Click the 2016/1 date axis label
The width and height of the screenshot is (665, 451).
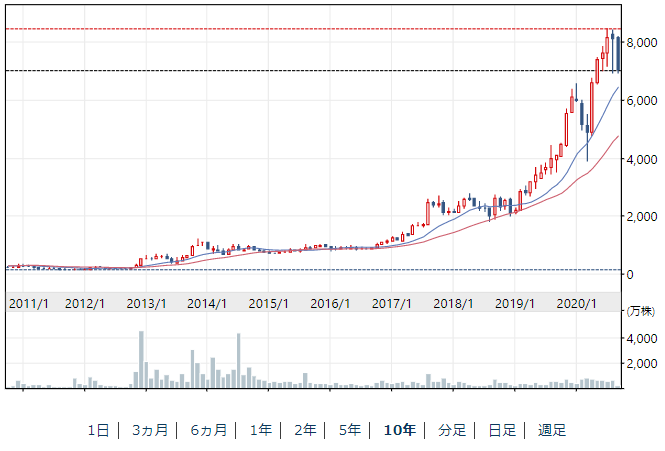(x=330, y=304)
